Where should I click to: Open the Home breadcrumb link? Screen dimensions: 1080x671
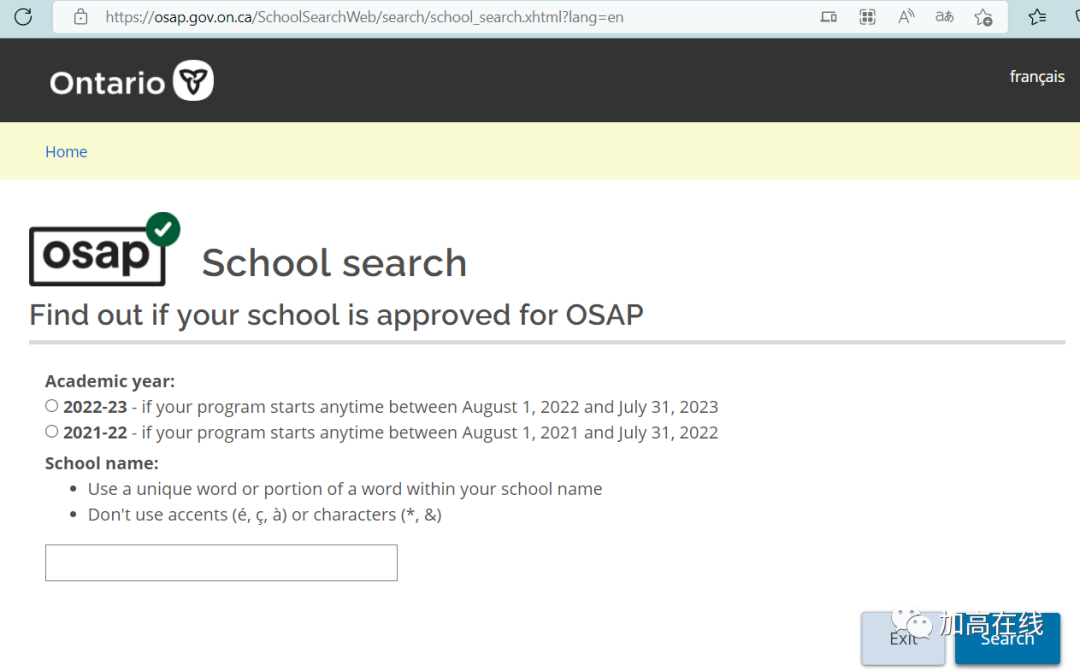[66, 151]
